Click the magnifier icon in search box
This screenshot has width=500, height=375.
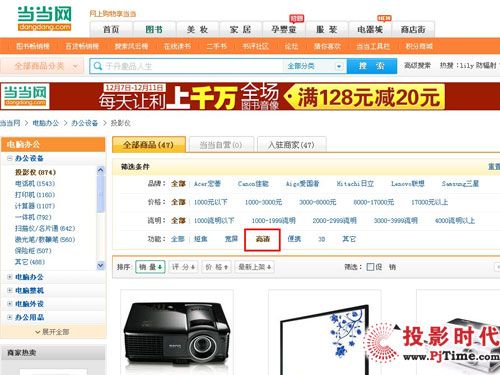(98, 66)
